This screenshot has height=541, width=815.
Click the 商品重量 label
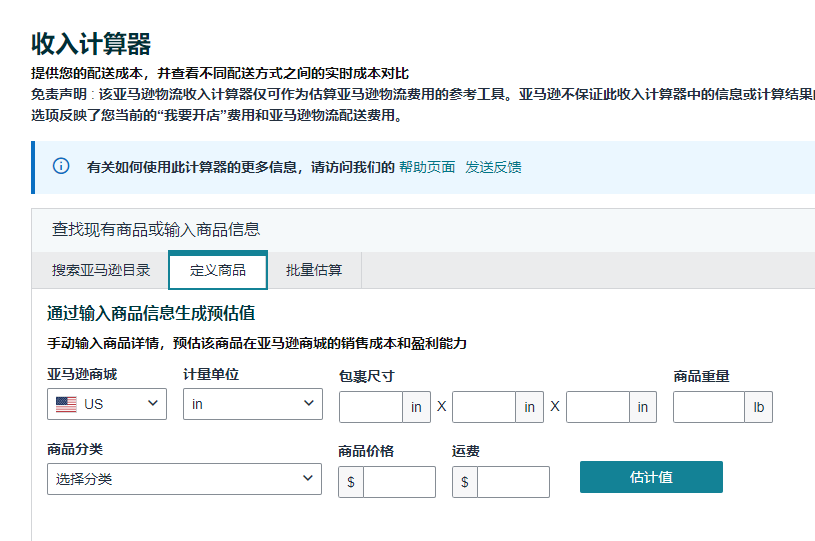pos(702,376)
